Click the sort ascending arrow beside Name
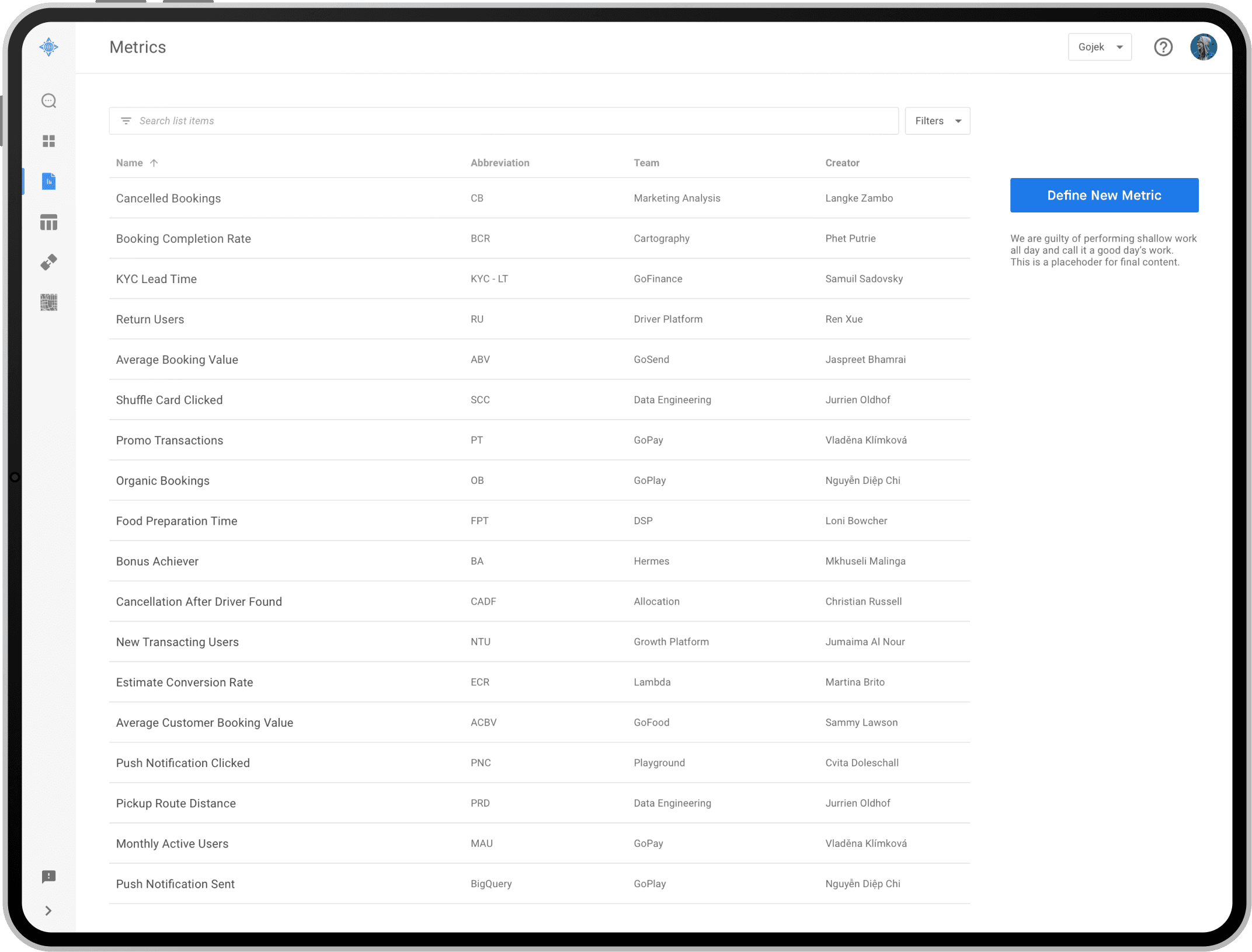 point(154,163)
